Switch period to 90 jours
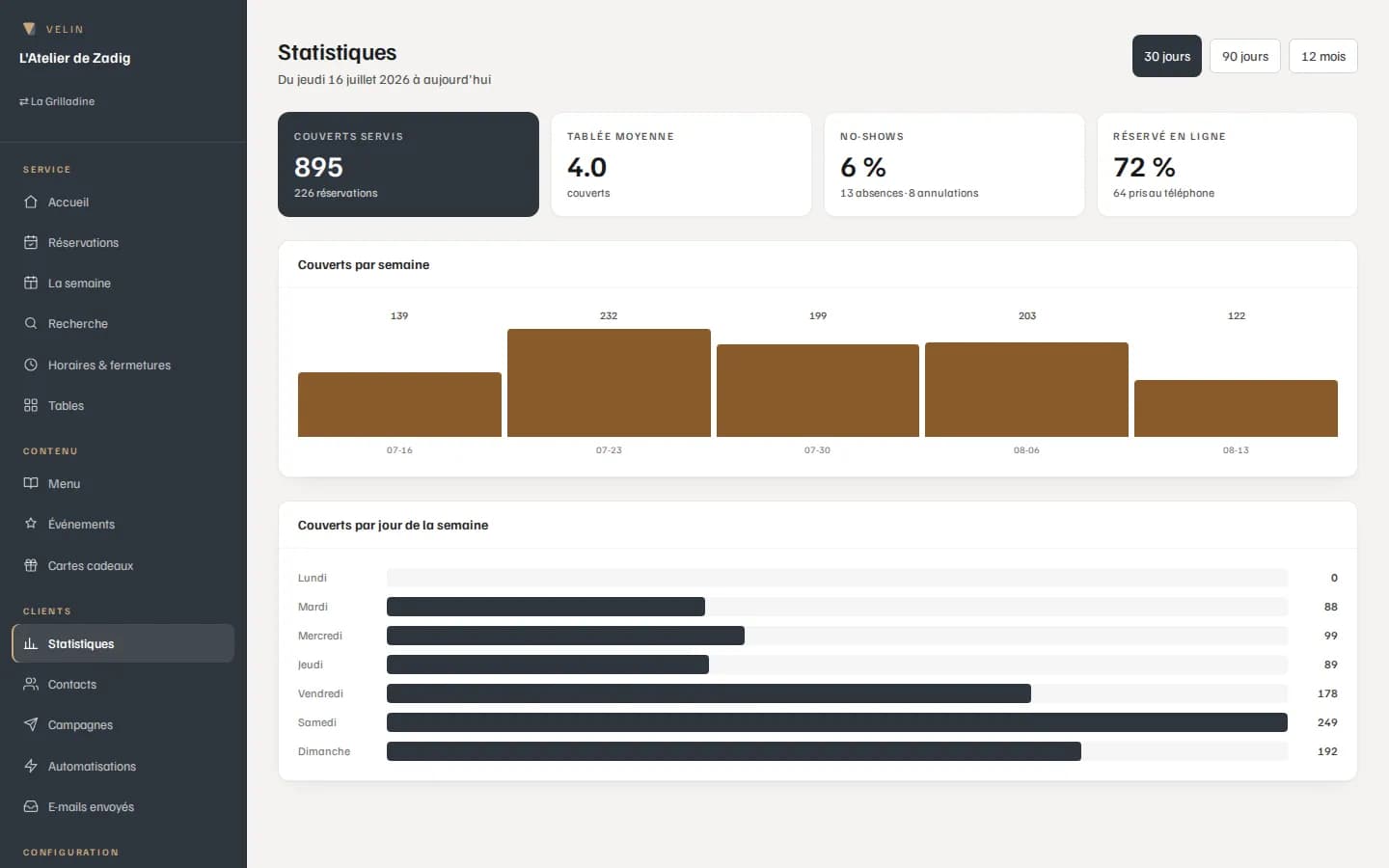 click(1245, 56)
